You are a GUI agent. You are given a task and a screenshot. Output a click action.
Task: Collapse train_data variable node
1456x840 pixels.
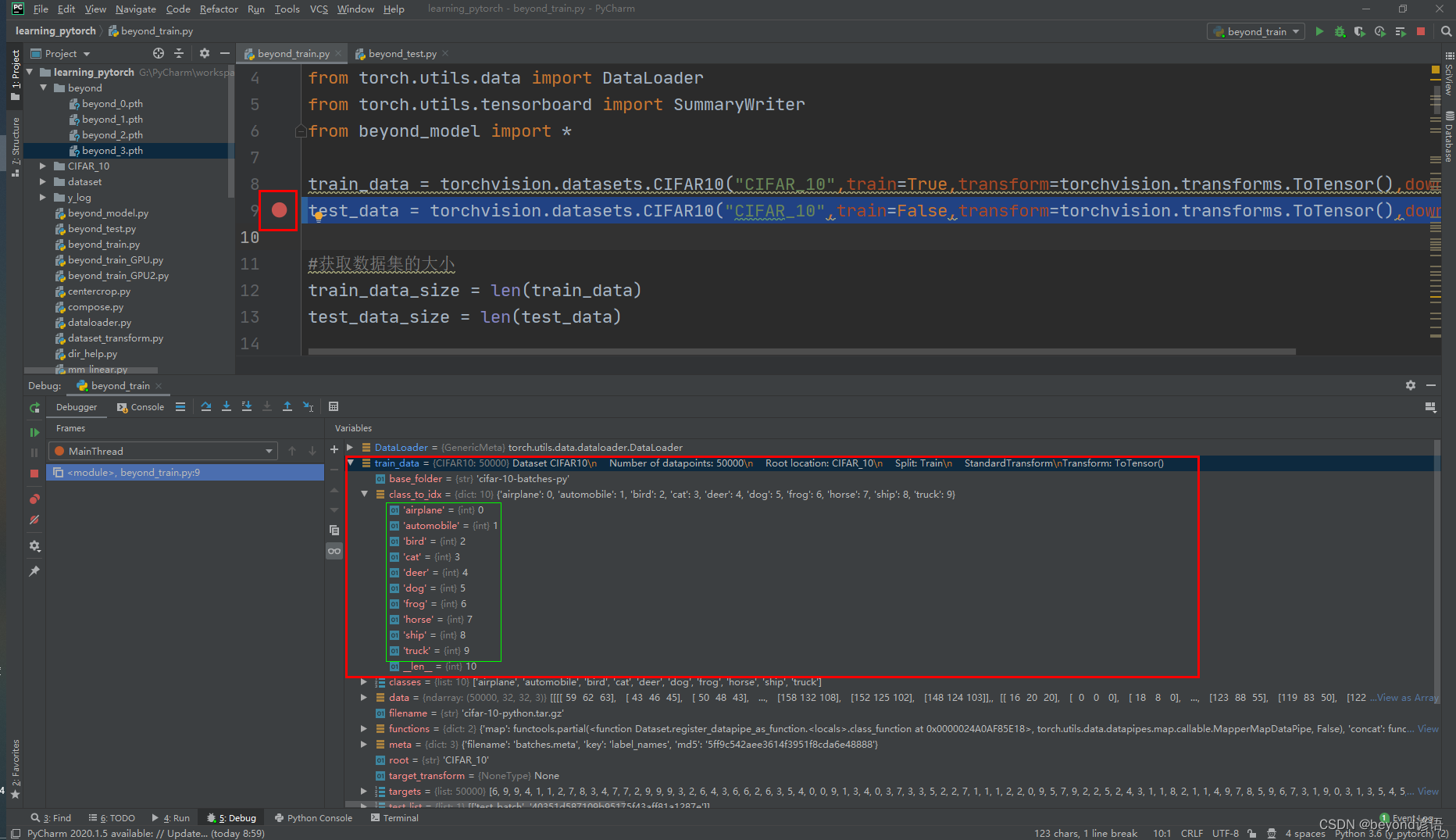pos(351,463)
